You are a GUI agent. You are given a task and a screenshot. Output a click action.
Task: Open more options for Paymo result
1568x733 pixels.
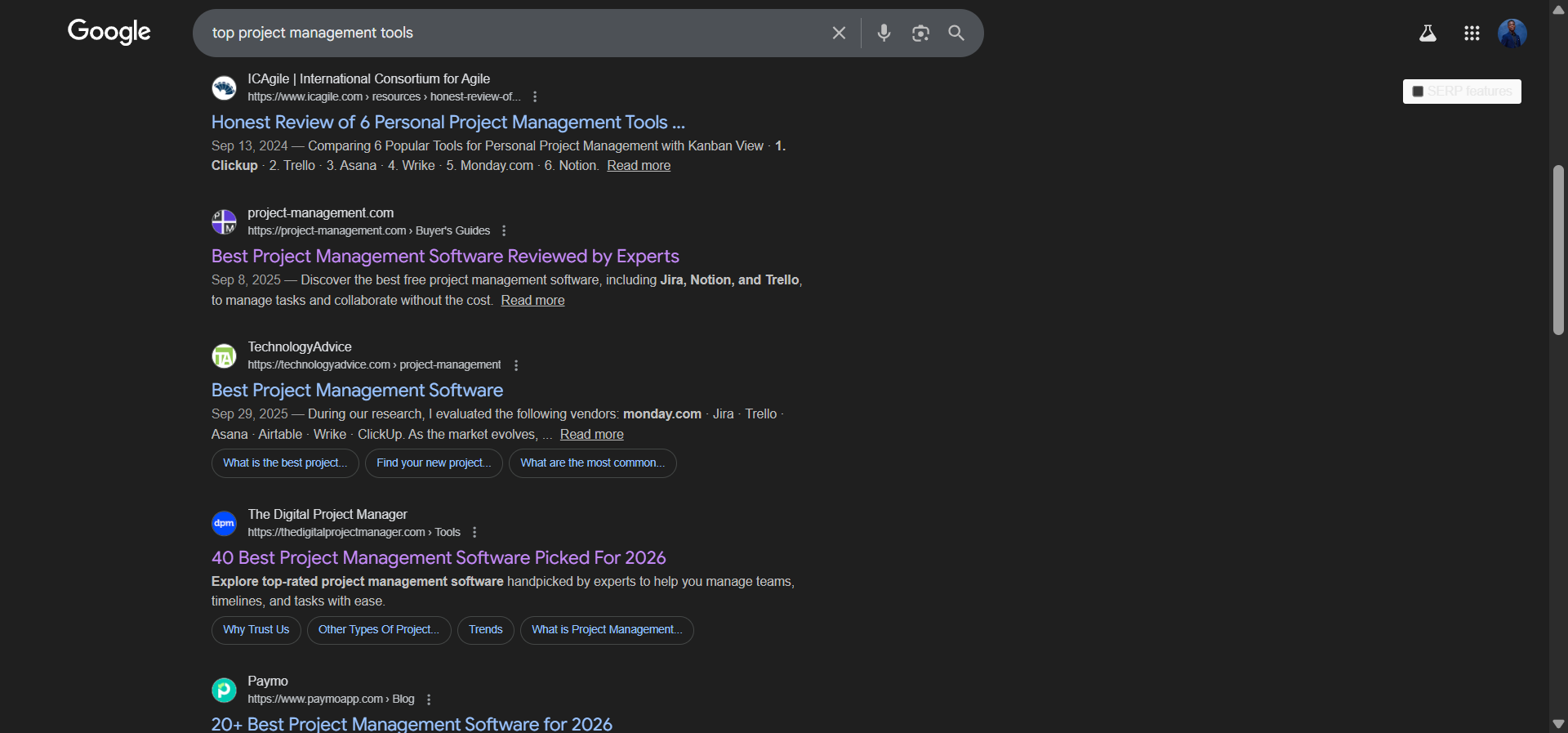pos(429,699)
